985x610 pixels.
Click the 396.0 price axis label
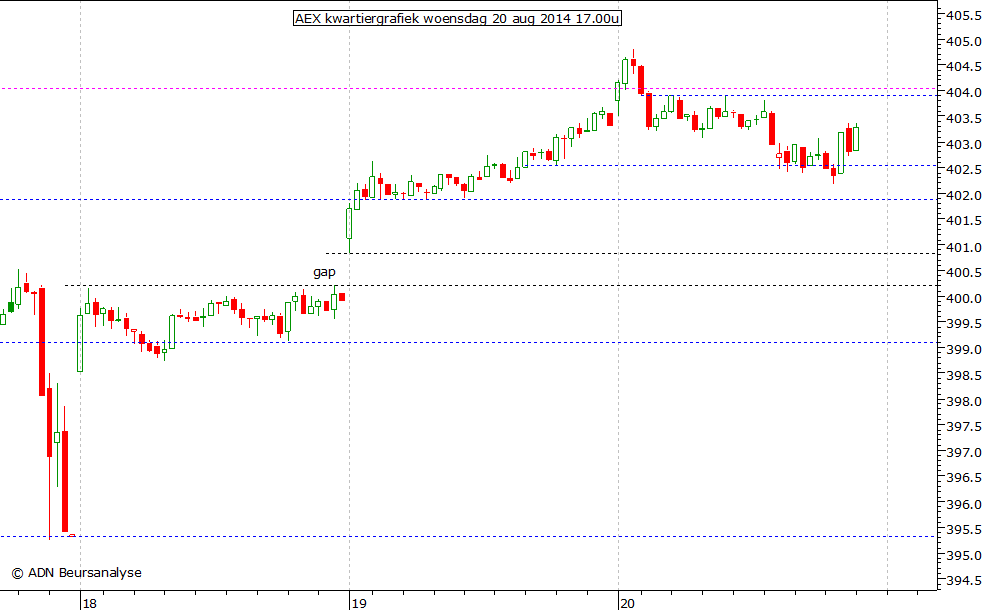point(964,504)
